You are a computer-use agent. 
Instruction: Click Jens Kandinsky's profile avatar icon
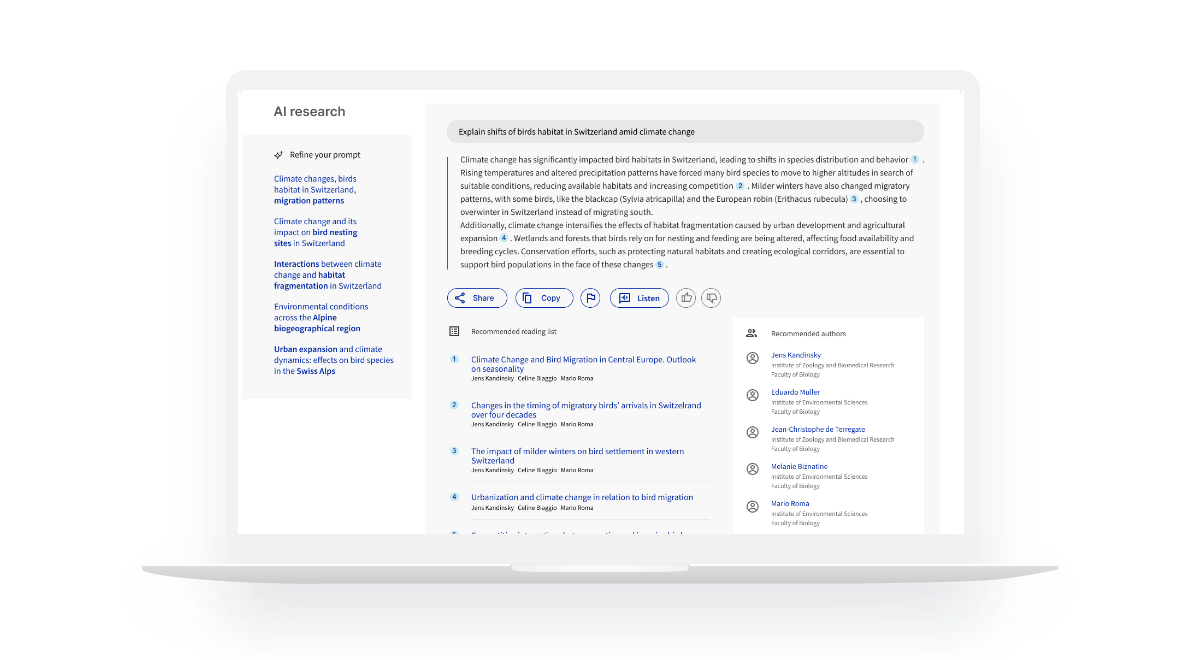pos(753,358)
